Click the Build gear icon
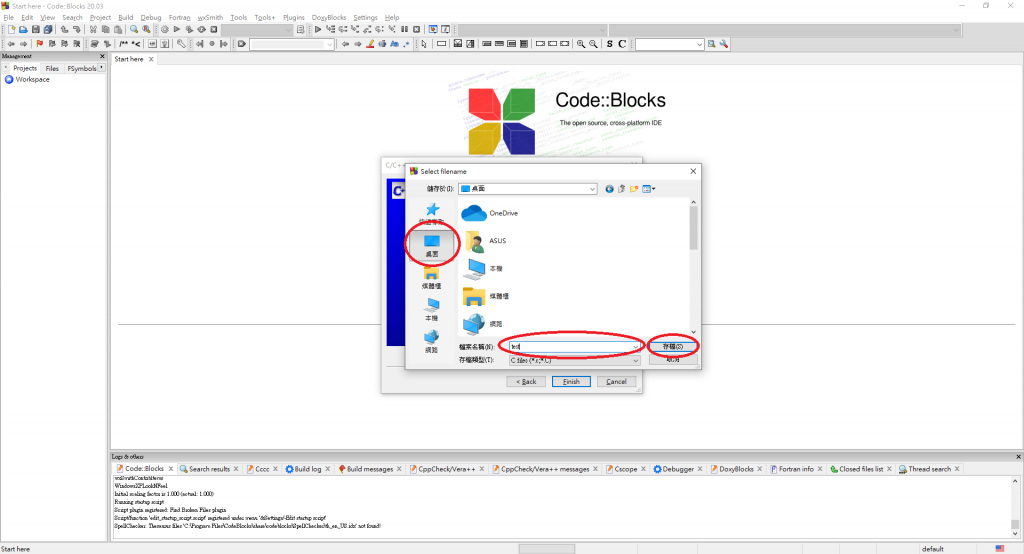The width and height of the screenshot is (1024, 554). pos(165,29)
